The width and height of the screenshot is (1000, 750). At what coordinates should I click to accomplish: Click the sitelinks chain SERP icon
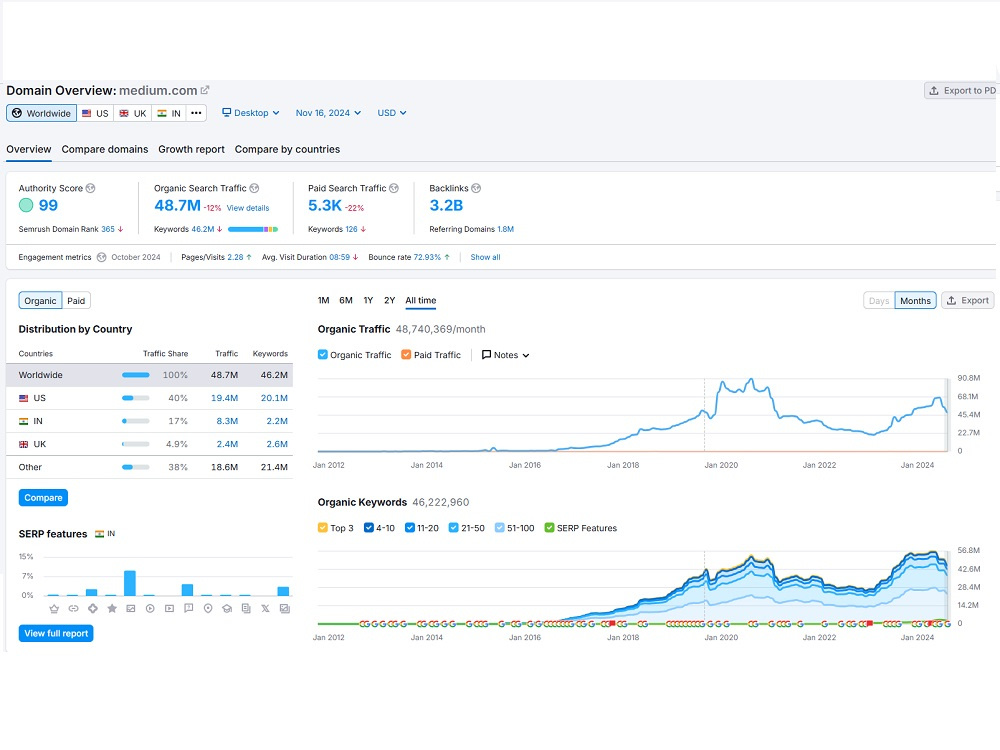click(73, 608)
